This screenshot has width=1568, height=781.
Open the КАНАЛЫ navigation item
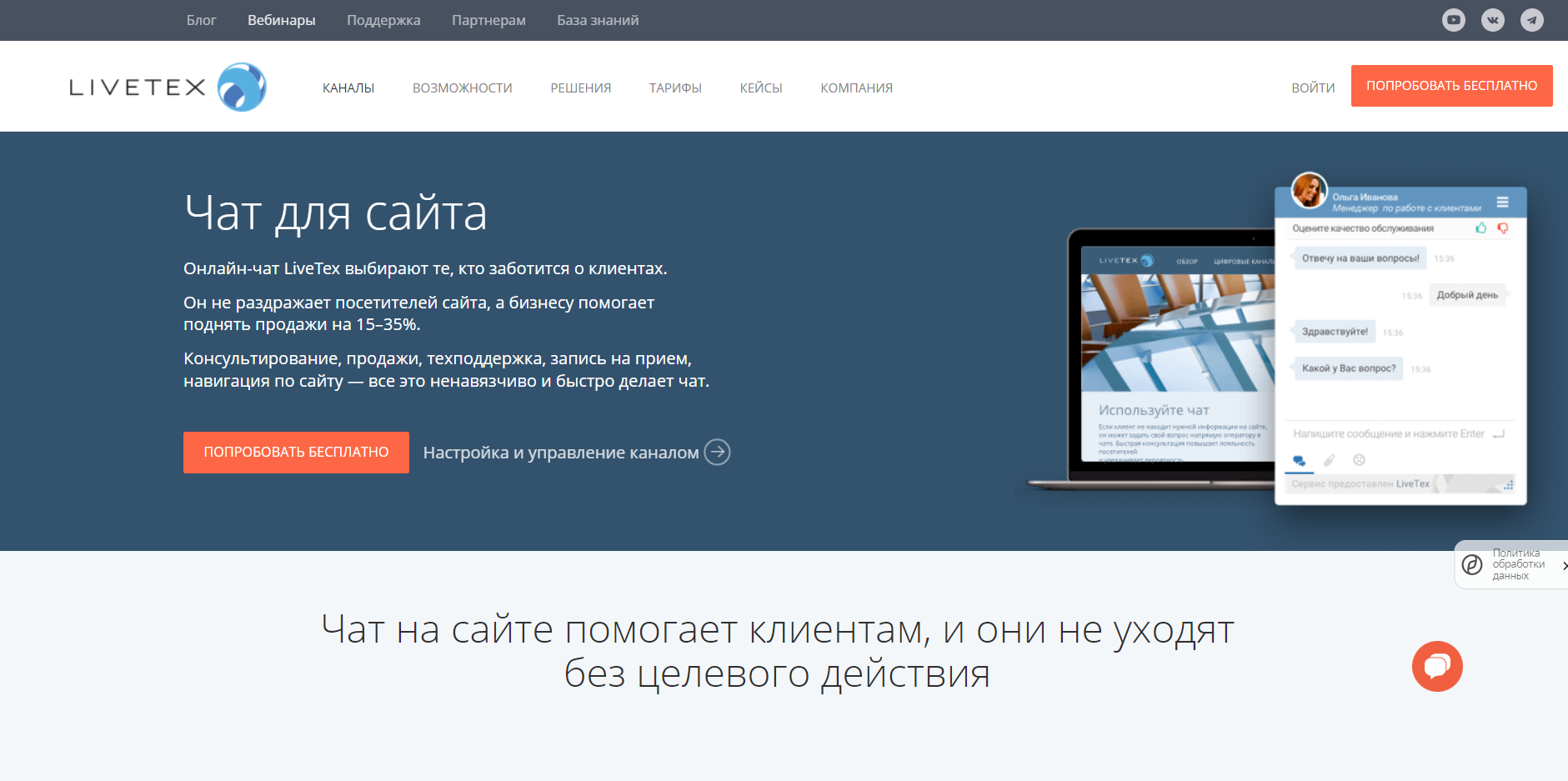(x=348, y=87)
